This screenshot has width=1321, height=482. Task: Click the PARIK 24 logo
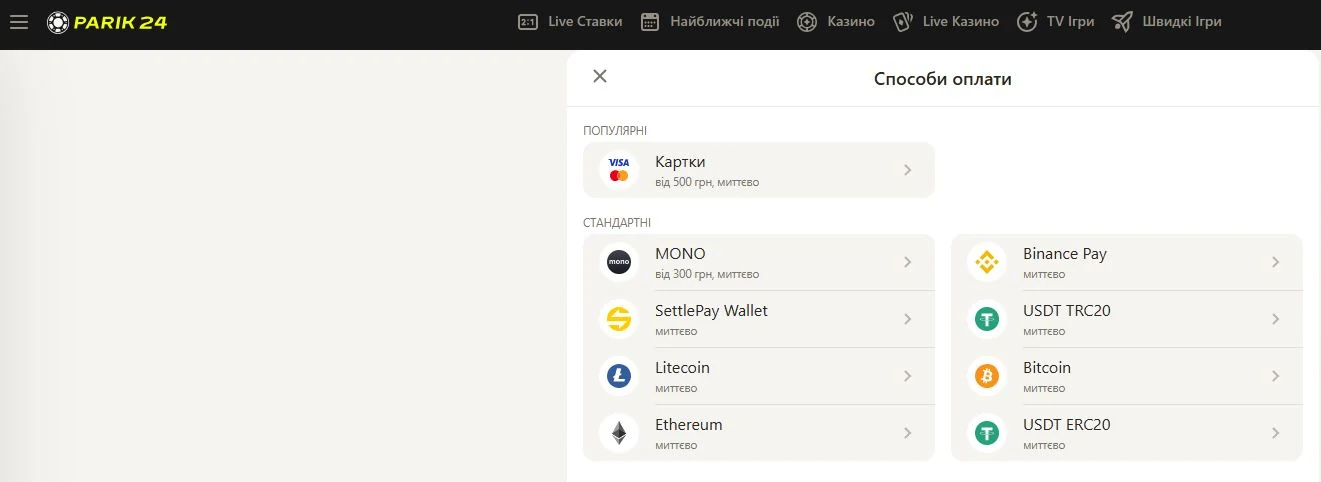pyautogui.click(x=107, y=22)
